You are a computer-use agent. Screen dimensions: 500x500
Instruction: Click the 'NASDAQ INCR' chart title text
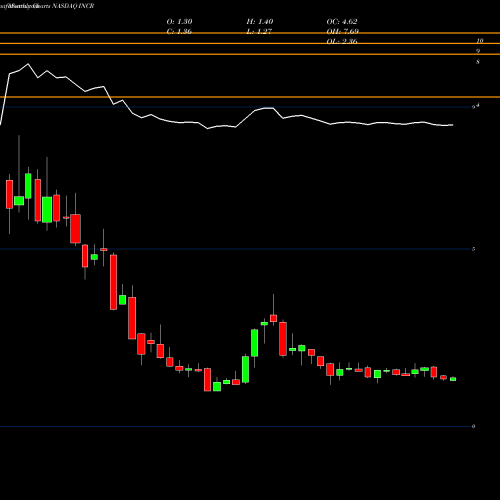pos(73,6)
